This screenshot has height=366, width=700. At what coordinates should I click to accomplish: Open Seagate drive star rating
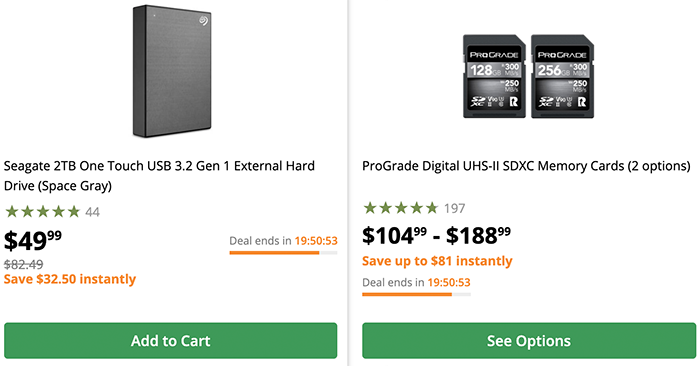(42, 212)
